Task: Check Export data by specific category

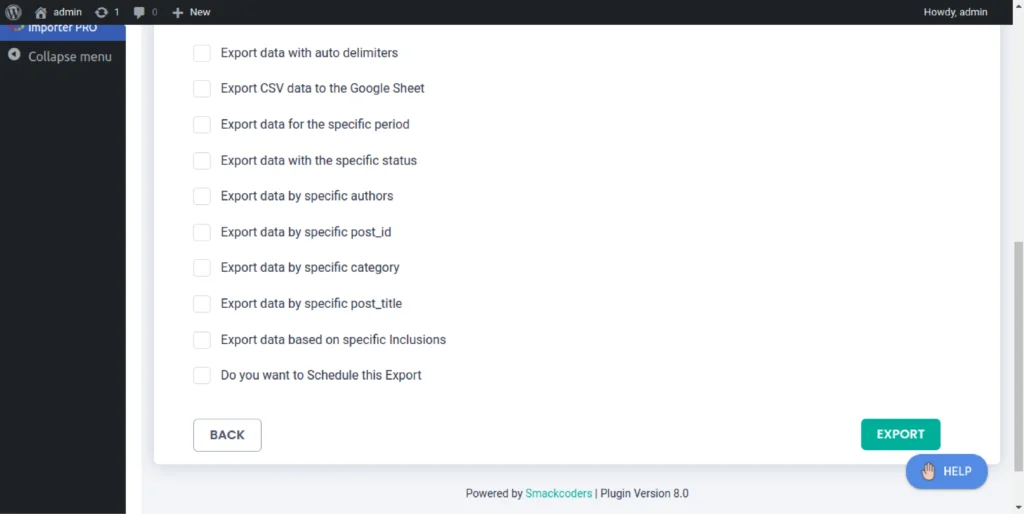Action: 202,268
